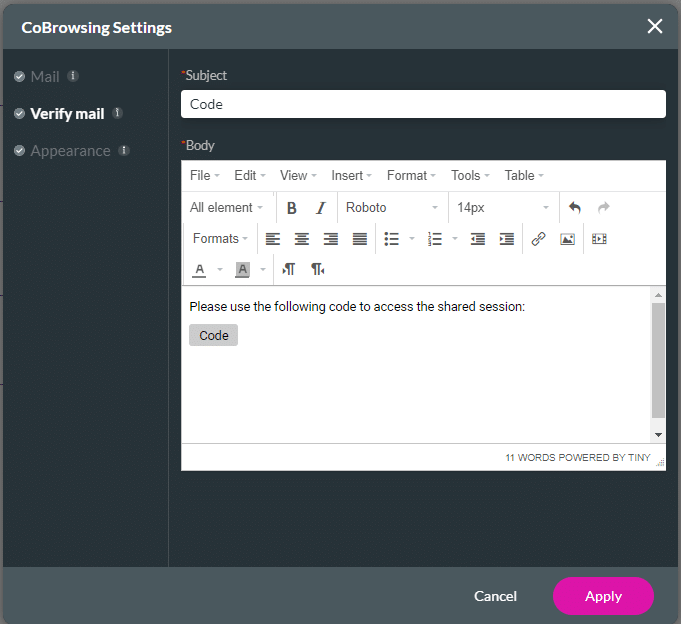Viewport: 681px width, 624px height.
Task: Apply the CoBrowsing settings
Action: coord(603,596)
